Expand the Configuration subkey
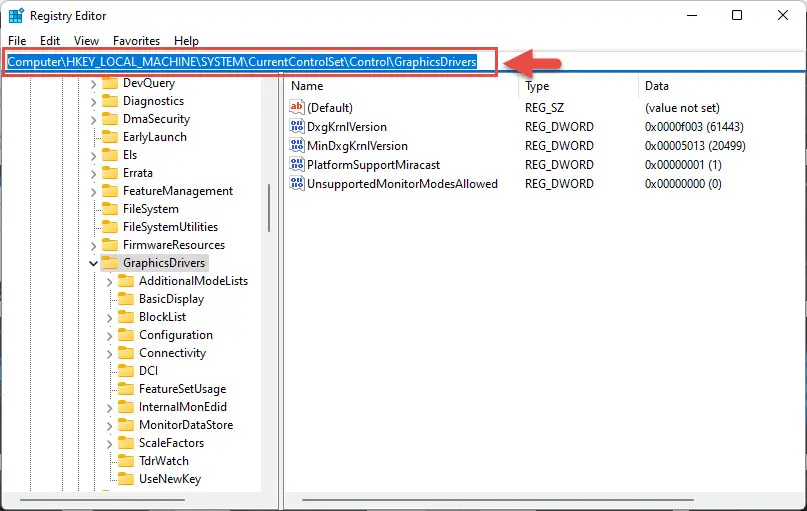807x511 pixels. tap(109, 336)
